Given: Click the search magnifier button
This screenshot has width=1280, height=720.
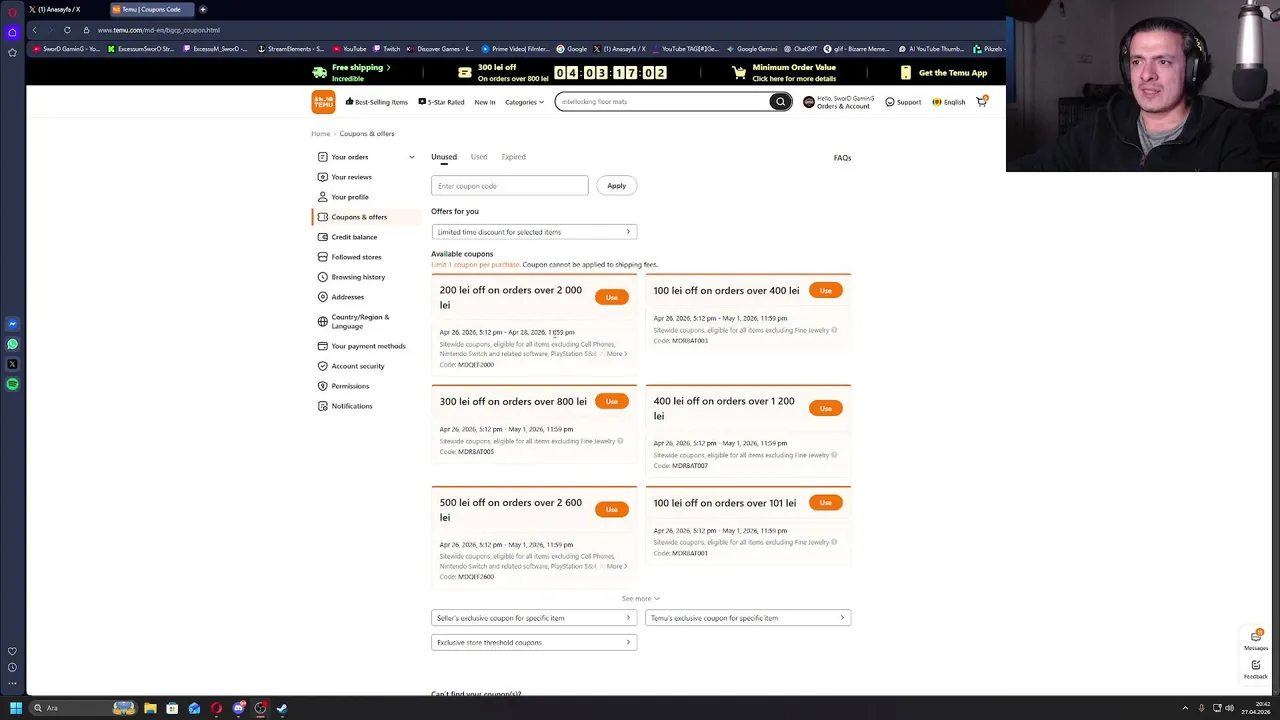Looking at the screenshot, I should tap(780, 101).
